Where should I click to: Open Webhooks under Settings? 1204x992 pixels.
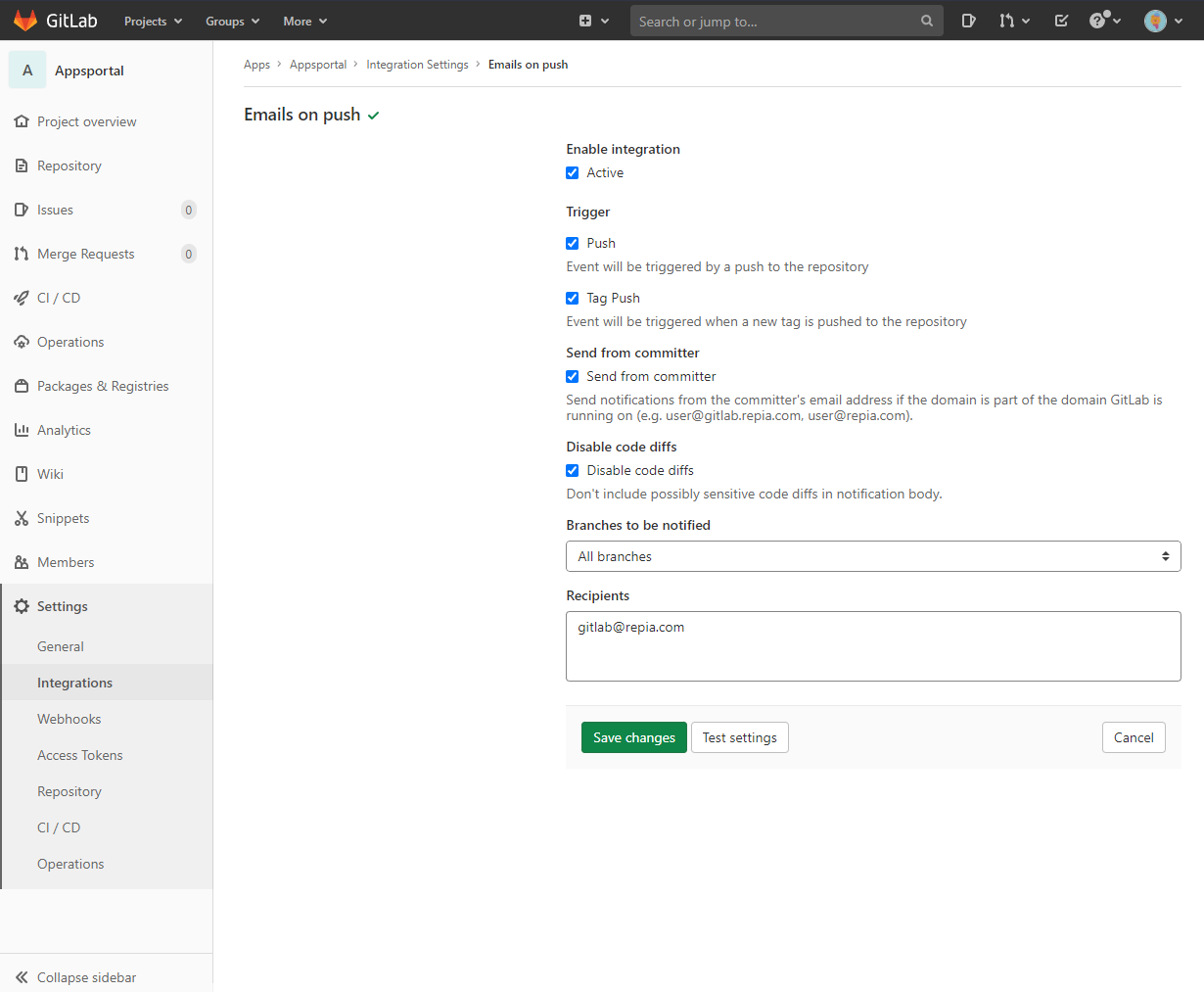(x=69, y=719)
